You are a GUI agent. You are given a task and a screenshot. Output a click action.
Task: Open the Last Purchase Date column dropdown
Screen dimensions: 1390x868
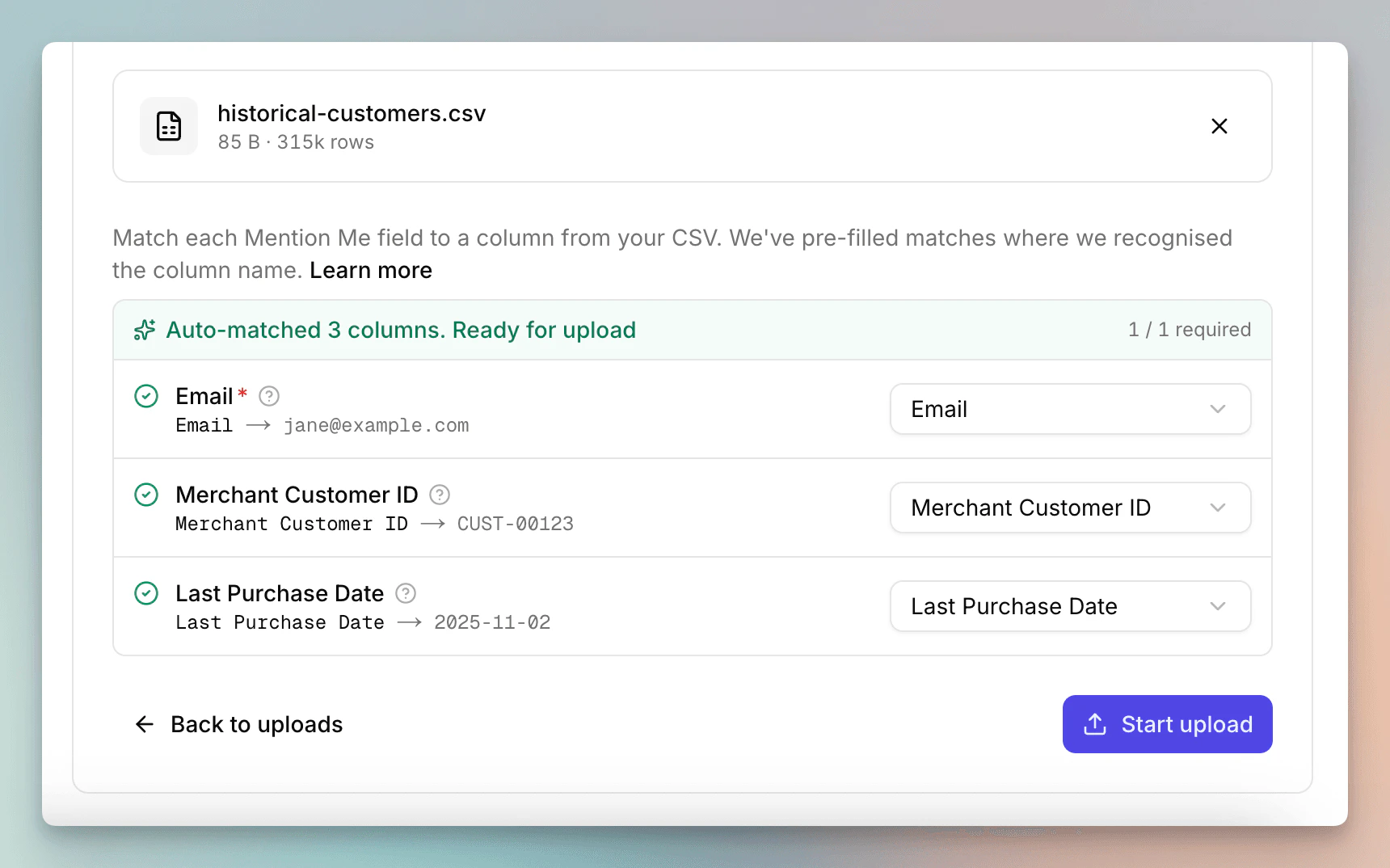(1071, 606)
